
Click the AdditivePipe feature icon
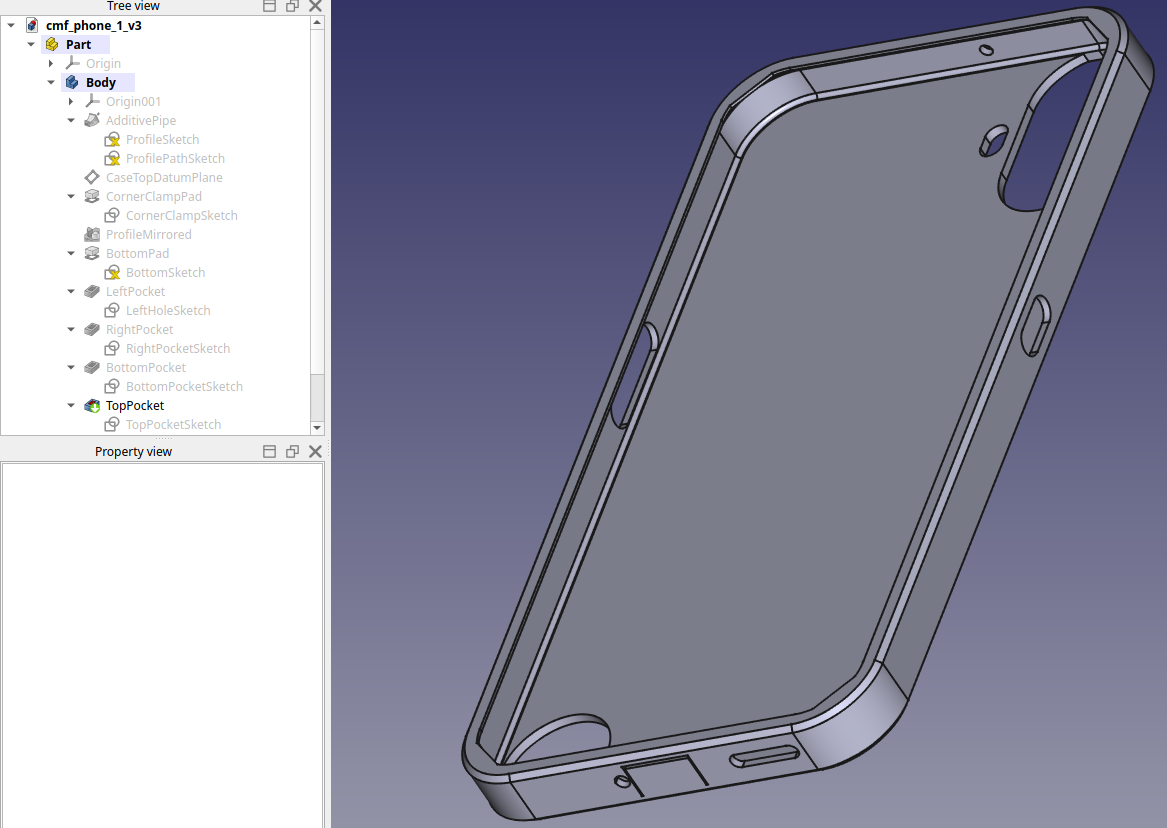92,120
